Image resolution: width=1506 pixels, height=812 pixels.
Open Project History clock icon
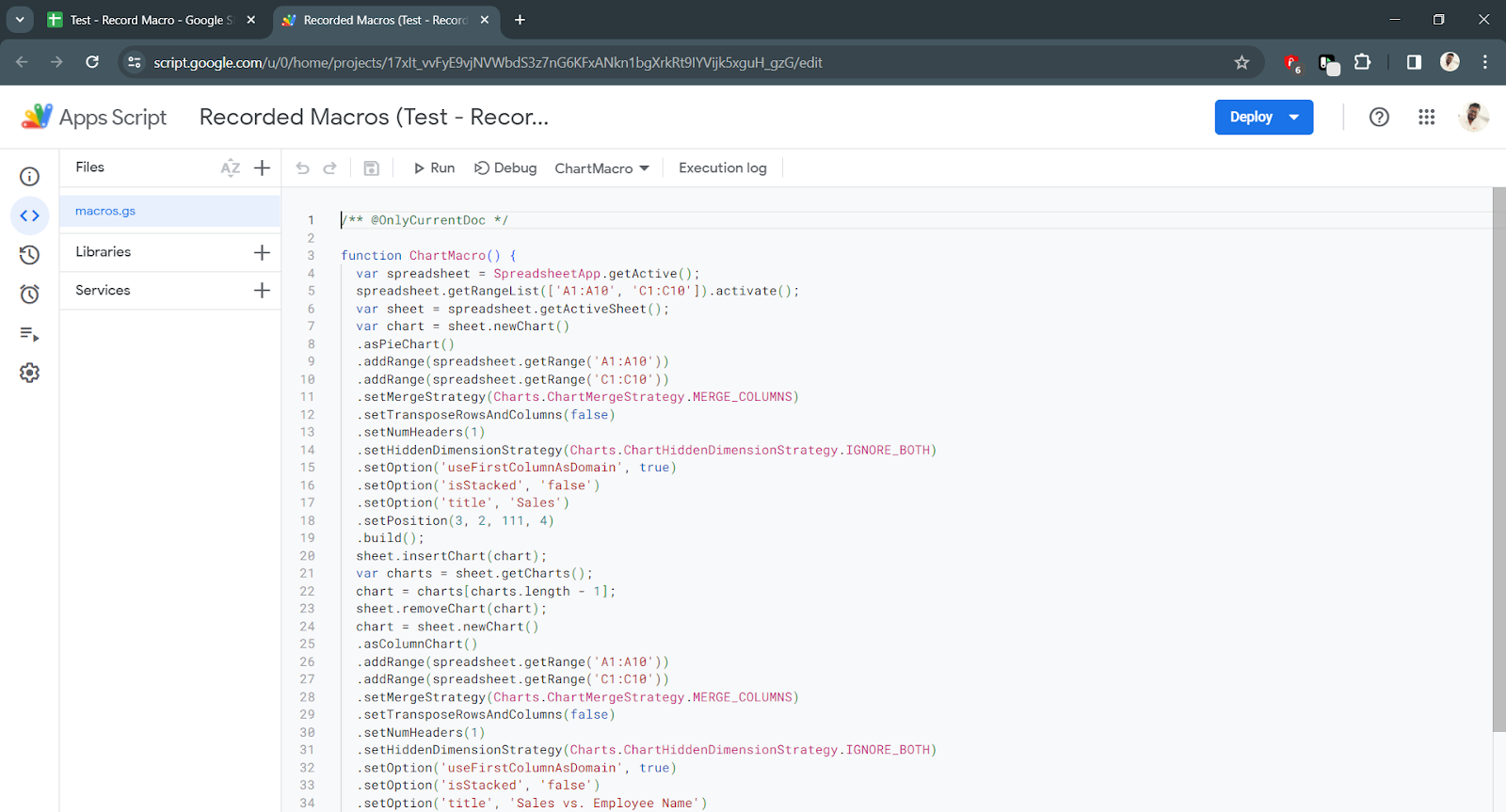29,255
